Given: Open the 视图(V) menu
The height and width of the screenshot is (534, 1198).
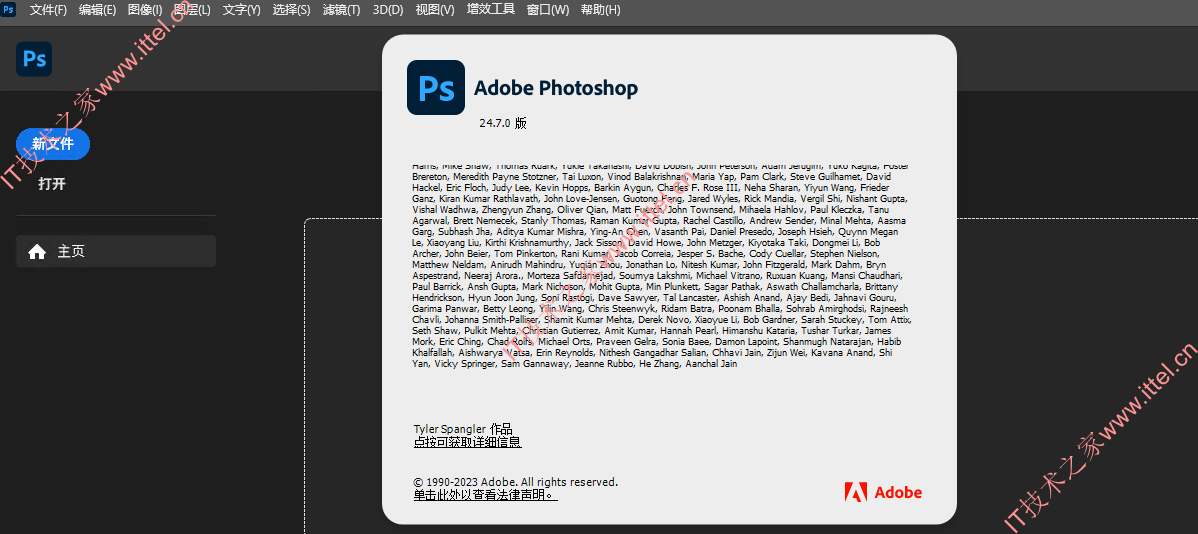Looking at the screenshot, I should pos(435,10).
